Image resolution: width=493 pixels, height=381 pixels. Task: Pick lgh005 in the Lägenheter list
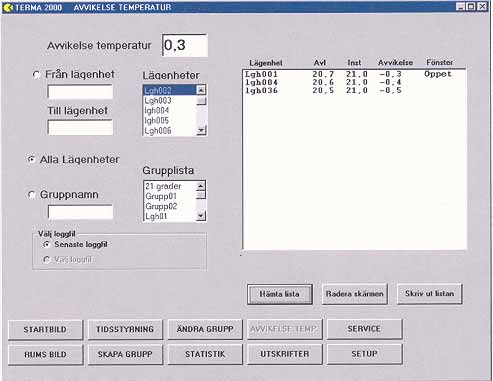170,120
